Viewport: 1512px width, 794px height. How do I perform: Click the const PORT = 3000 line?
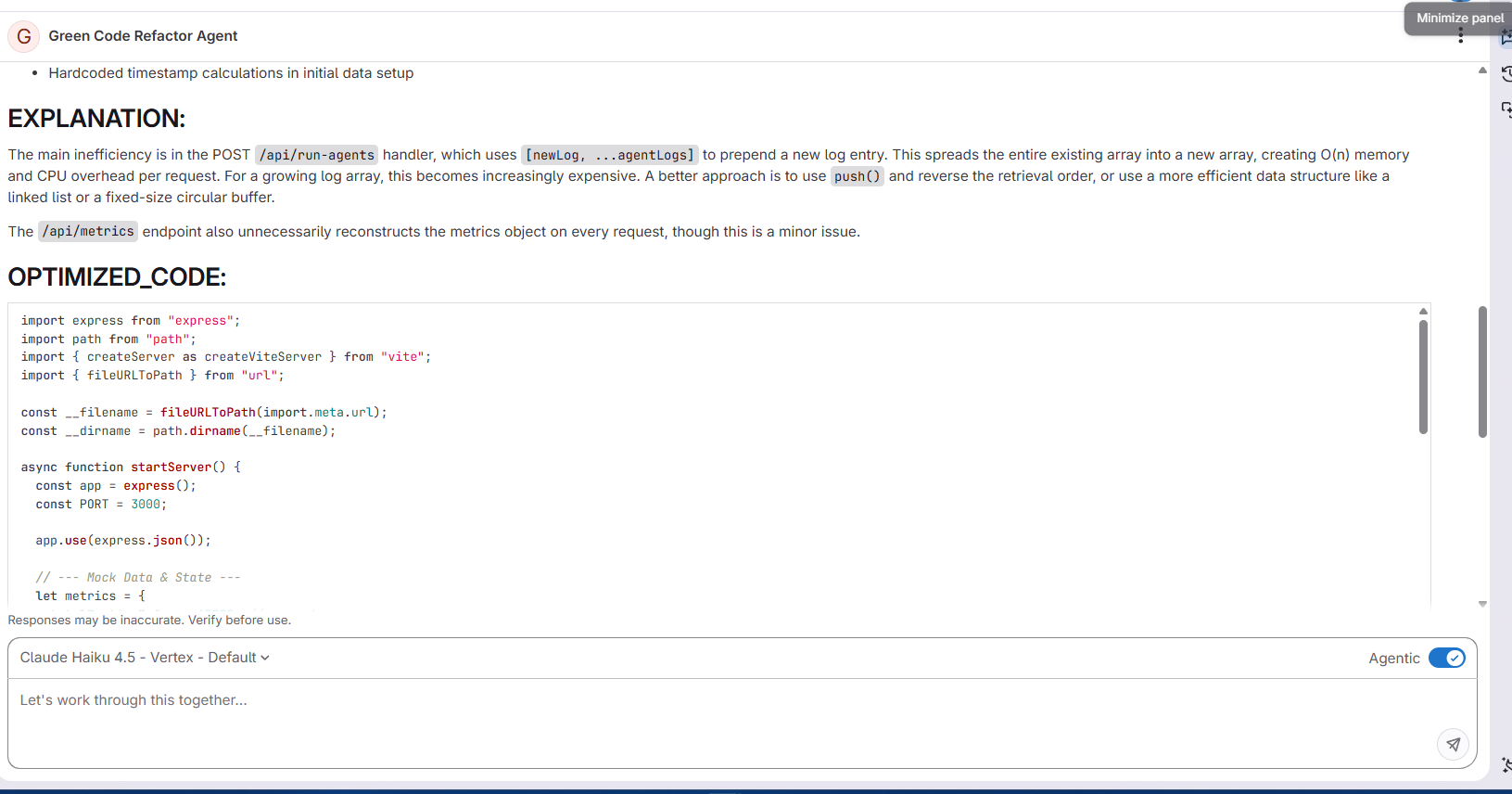[x=101, y=505]
